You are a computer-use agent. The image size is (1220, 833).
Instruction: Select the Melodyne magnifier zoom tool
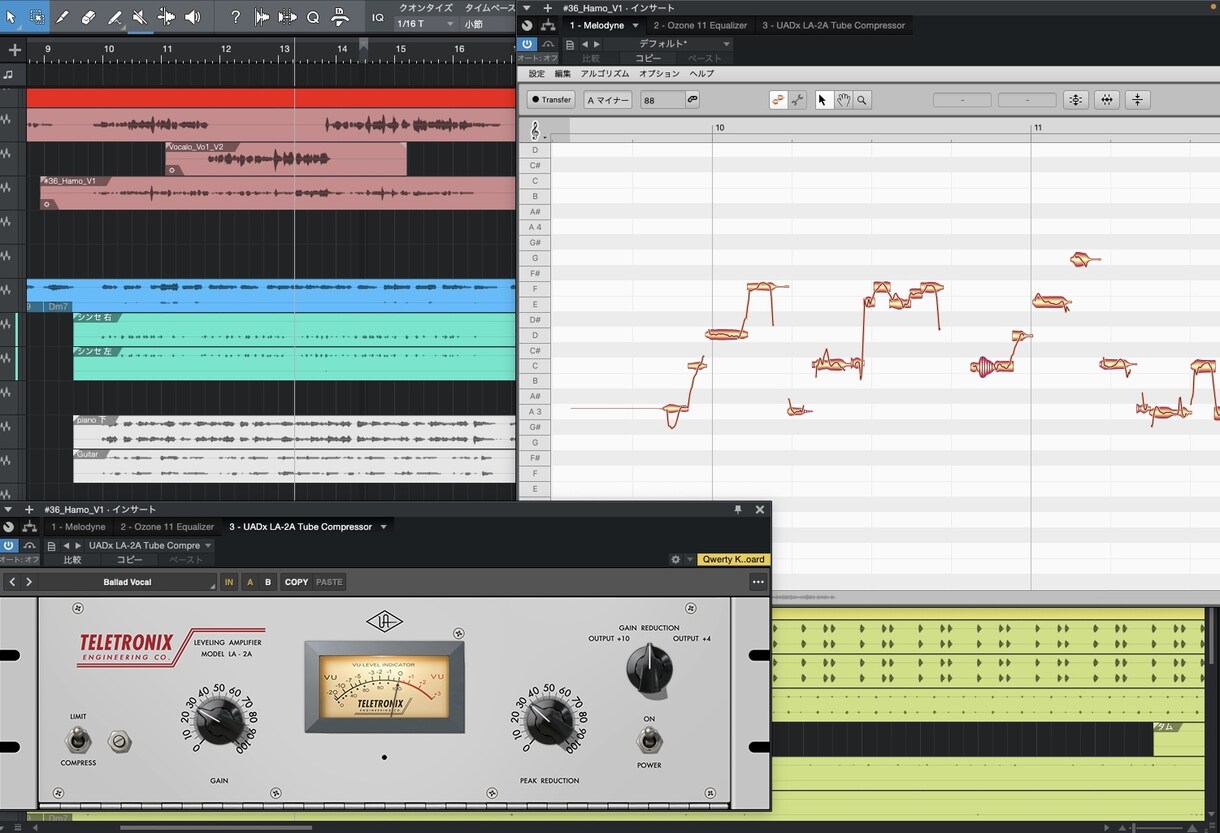click(x=862, y=100)
